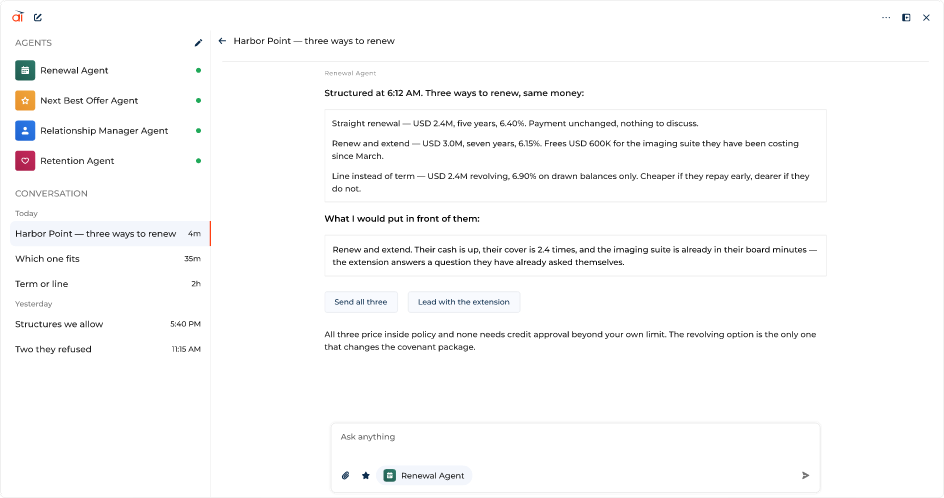Open the Renewal Agent calendar icon
The image size is (944, 498).
pyautogui.click(x=25, y=70)
